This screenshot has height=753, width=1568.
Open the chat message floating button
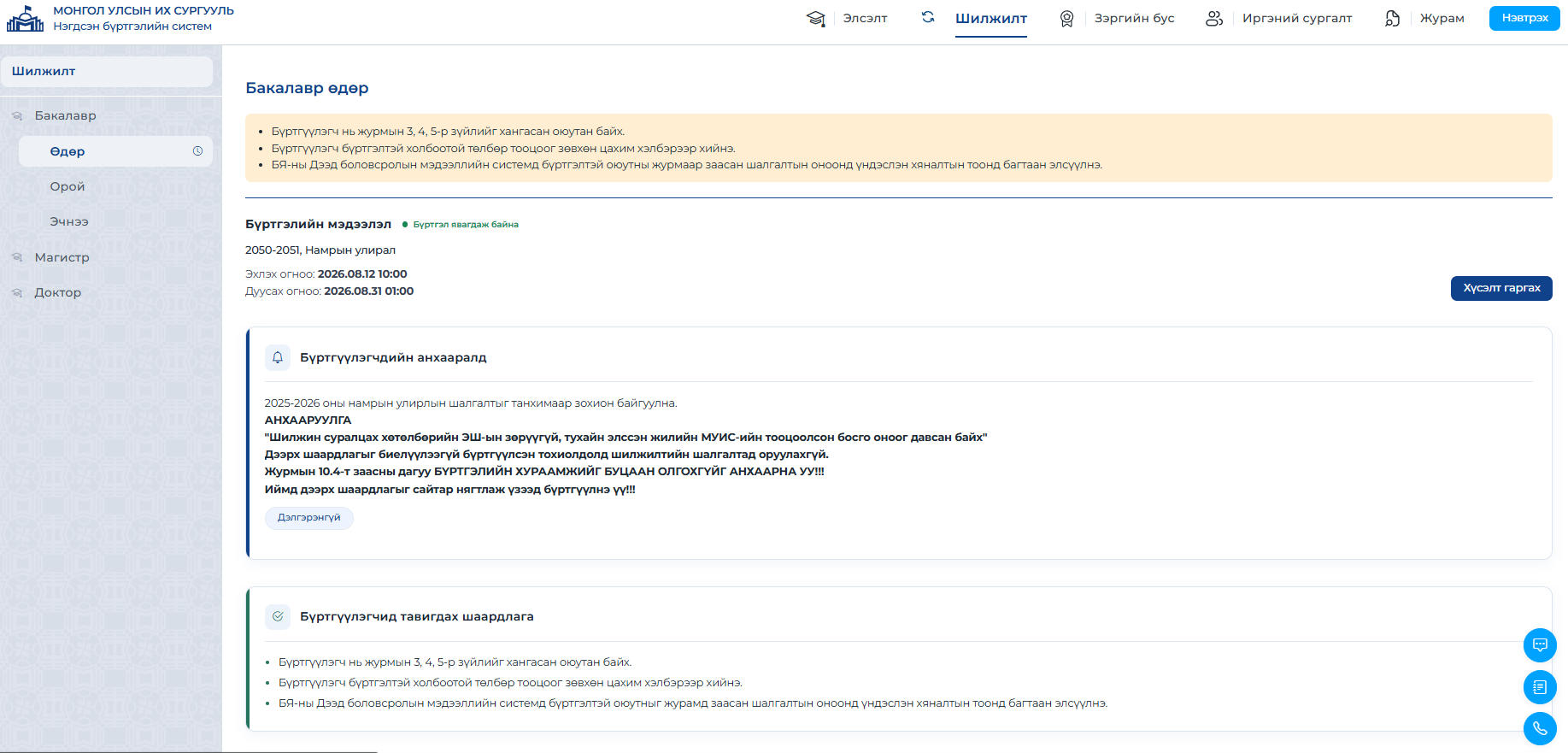[1540, 645]
